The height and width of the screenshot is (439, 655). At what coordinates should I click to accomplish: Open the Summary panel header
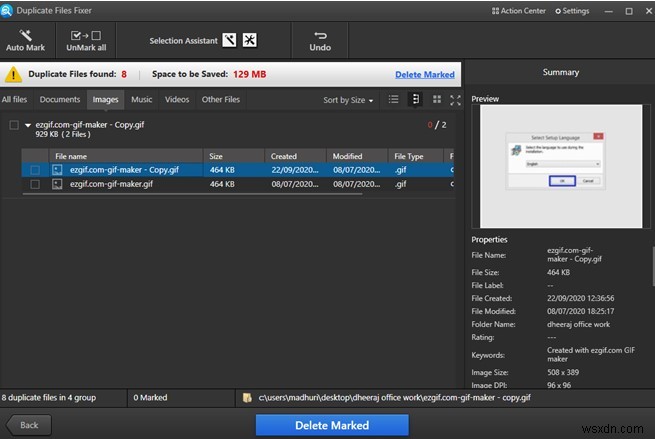point(560,72)
